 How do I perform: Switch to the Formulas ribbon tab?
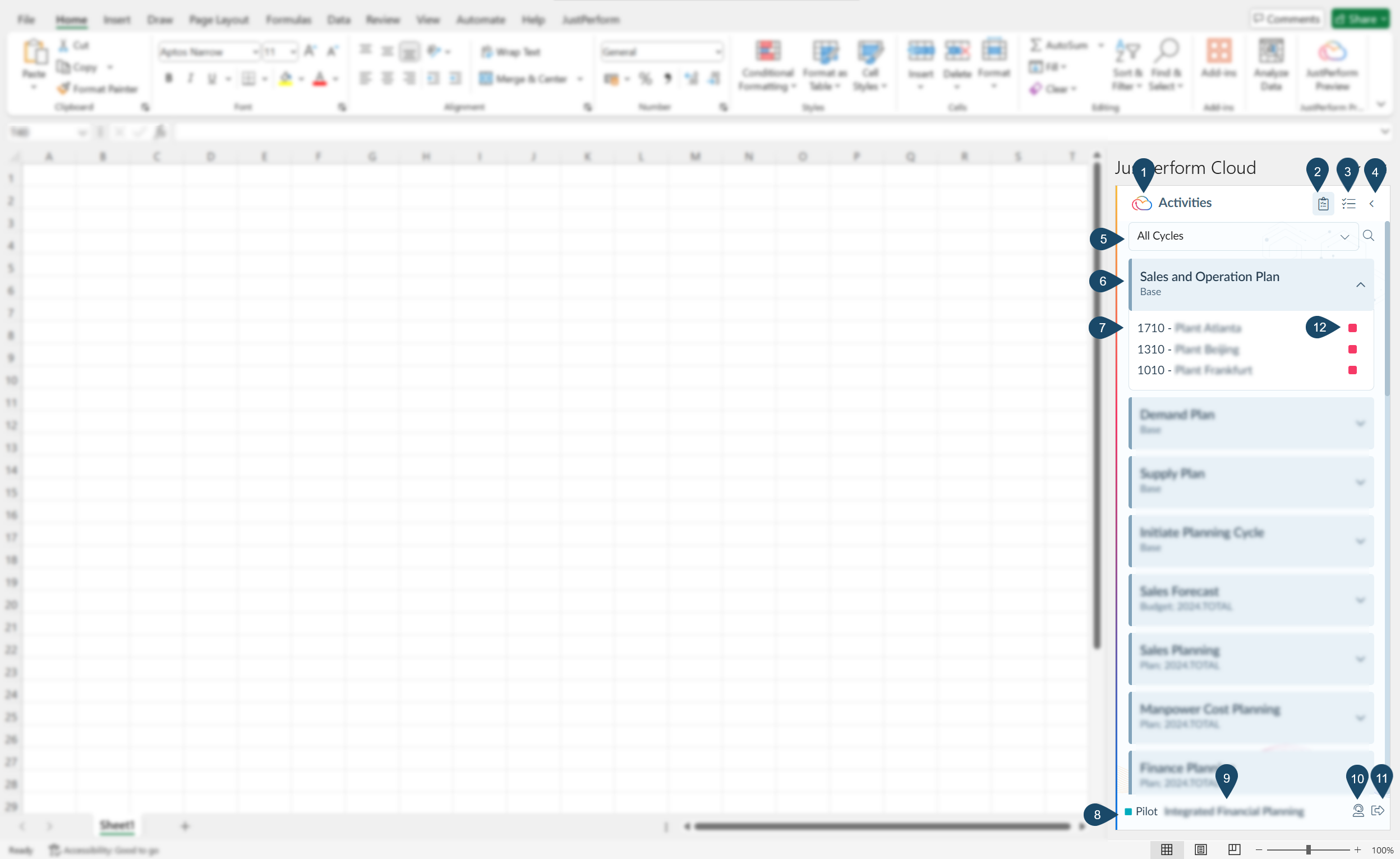[289, 19]
